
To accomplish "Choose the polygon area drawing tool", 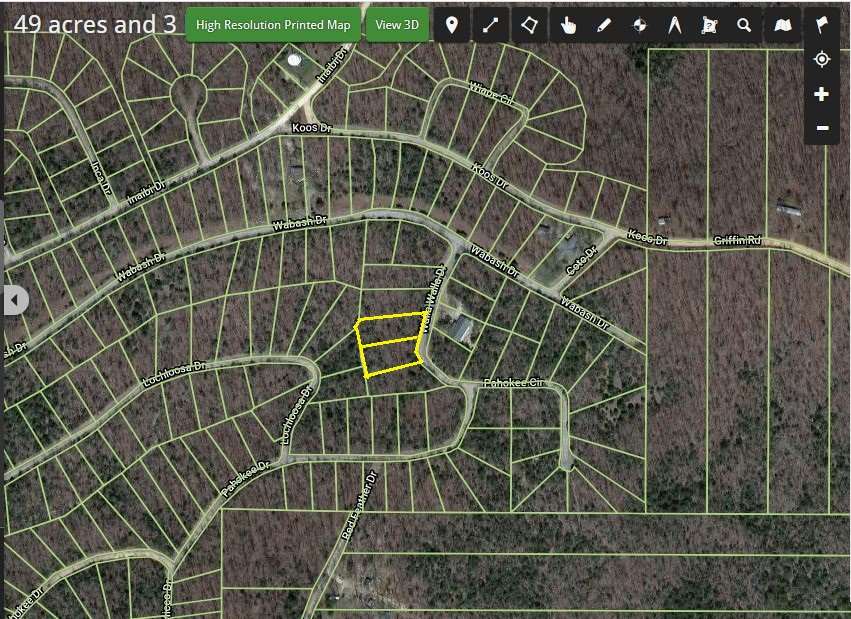I will coord(529,25).
